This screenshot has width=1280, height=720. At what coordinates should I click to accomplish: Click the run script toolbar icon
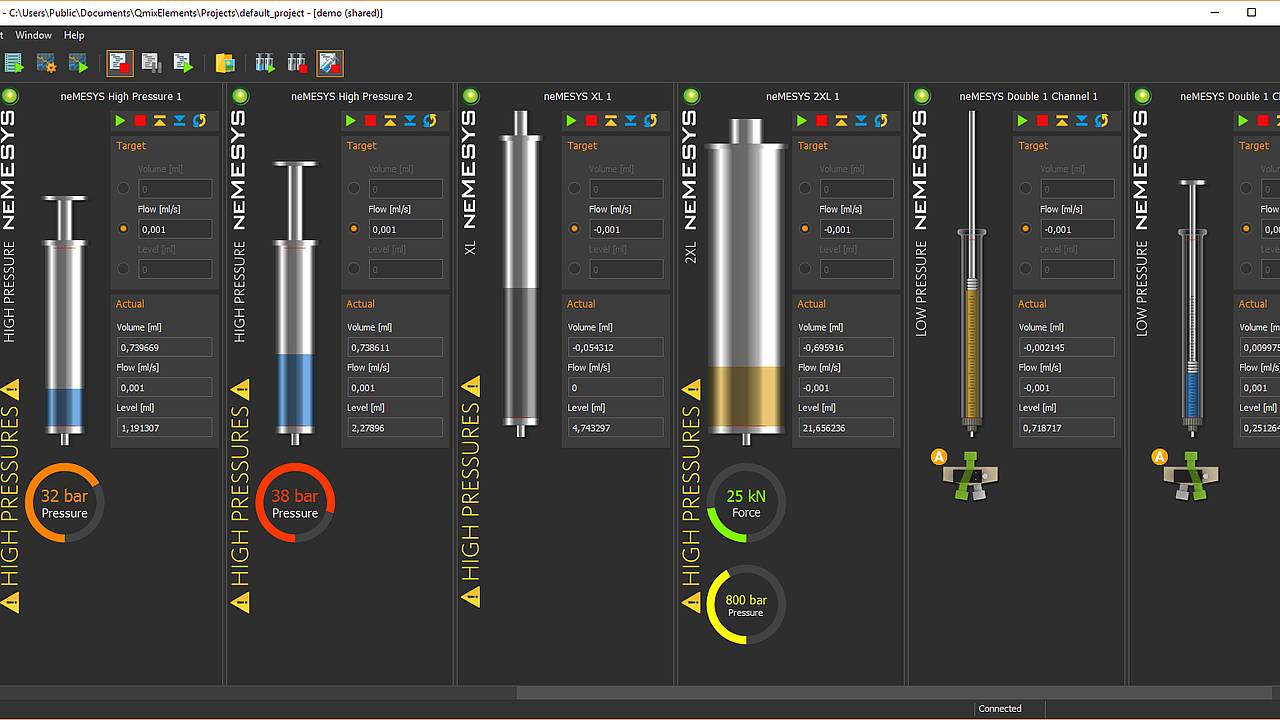[x=184, y=63]
